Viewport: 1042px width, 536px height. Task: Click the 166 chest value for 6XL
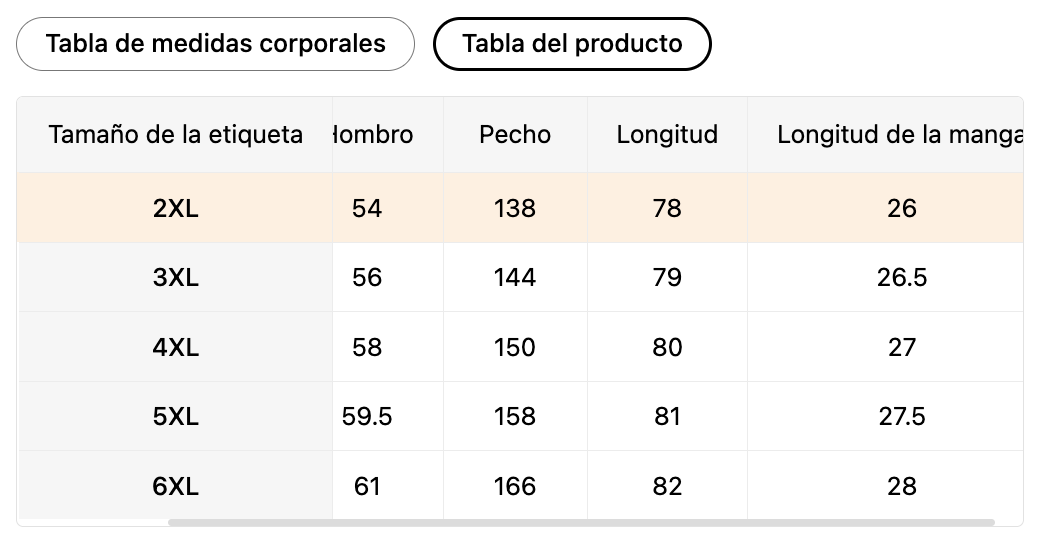515,486
